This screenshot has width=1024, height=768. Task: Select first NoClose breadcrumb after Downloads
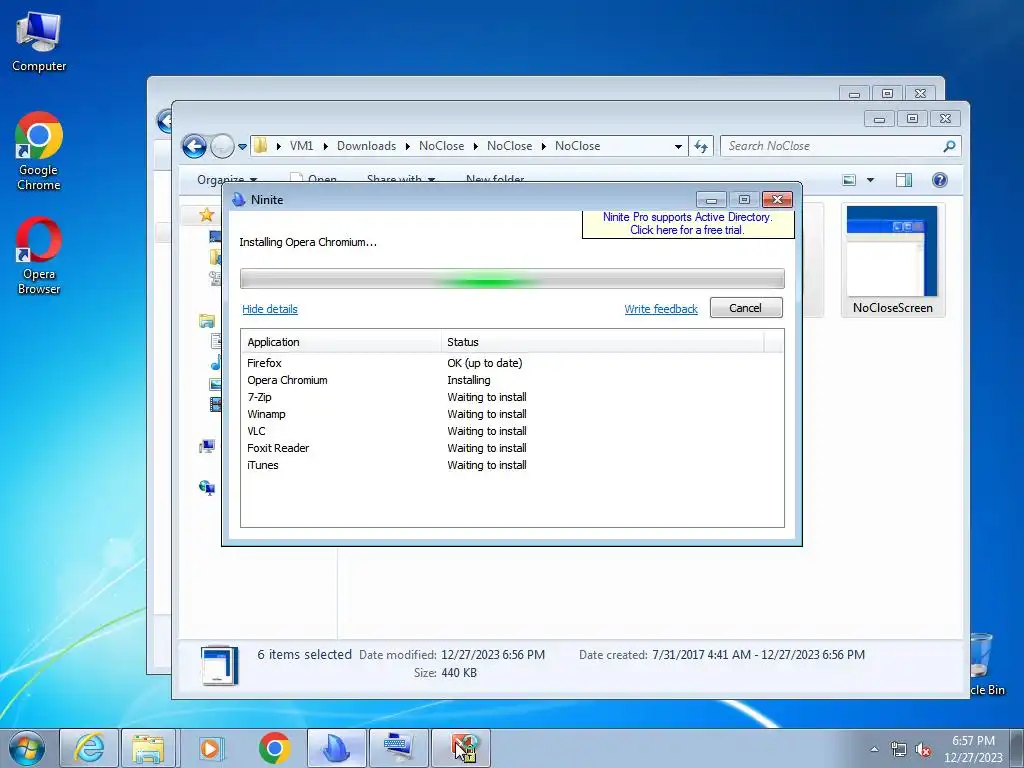(x=441, y=146)
